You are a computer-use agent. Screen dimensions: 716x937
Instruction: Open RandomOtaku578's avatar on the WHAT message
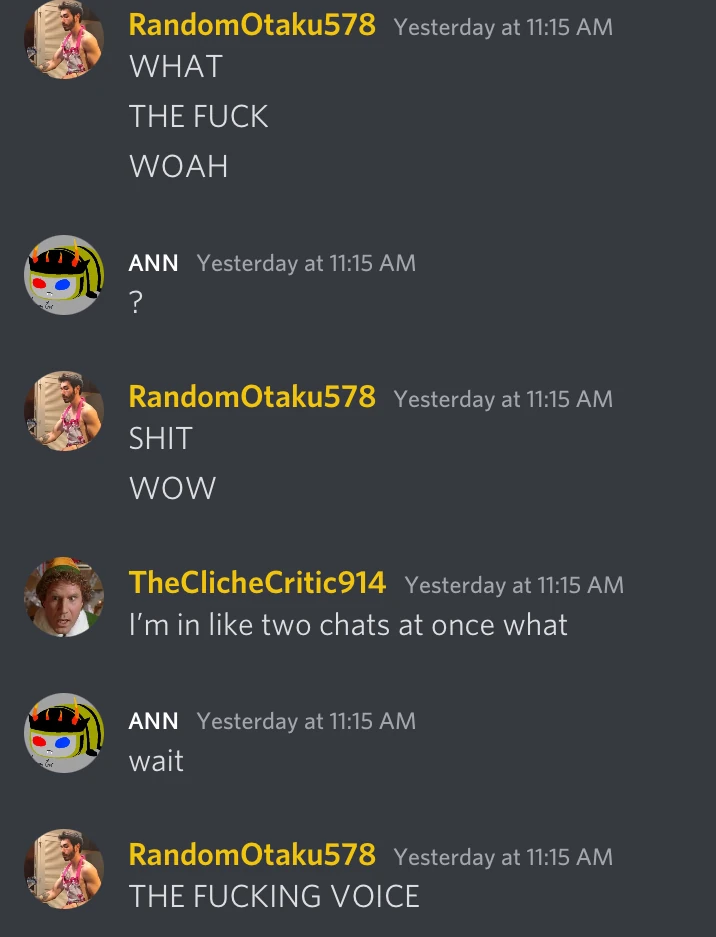[x=64, y=39]
